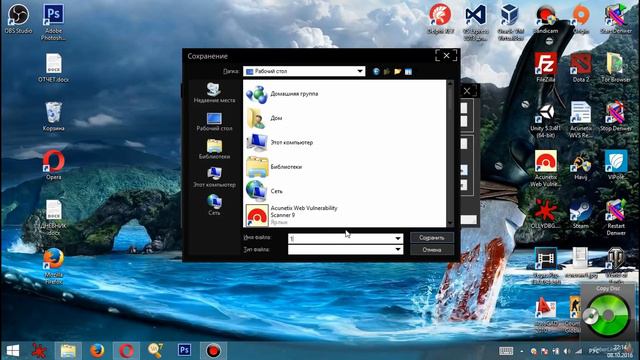Switch to Firefox in taskbar
Viewport: 640px width, 360px height.
[97, 351]
